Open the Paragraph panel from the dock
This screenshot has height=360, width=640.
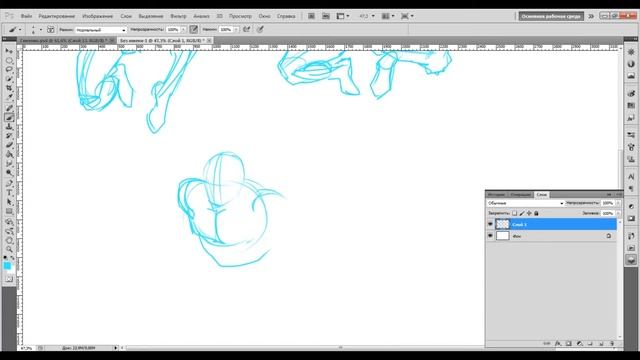point(631,189)
